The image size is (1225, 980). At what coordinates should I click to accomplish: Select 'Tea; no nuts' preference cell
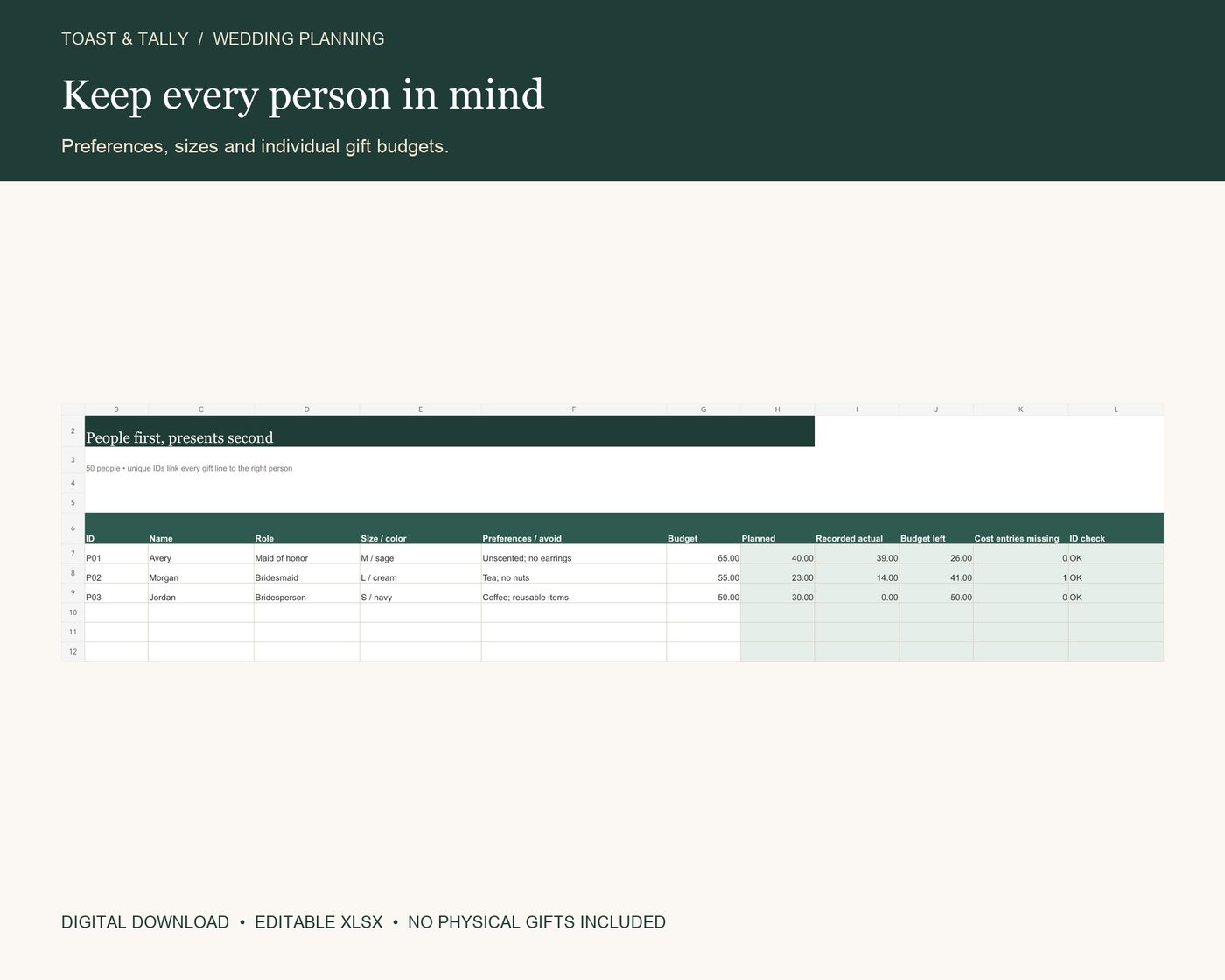tap(574, 574)
